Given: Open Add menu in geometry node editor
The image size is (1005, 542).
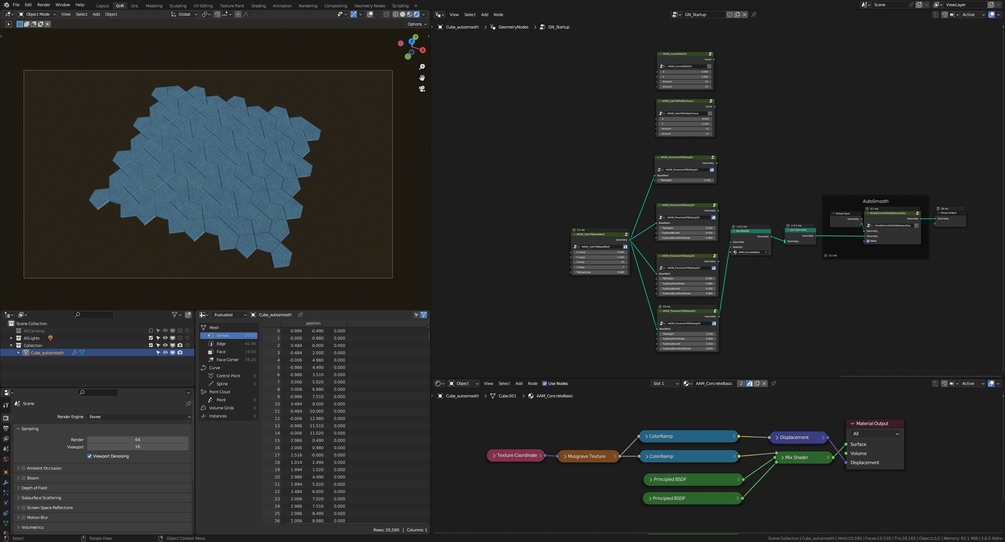Looking at the screenshot, I should tap(485, 14).
